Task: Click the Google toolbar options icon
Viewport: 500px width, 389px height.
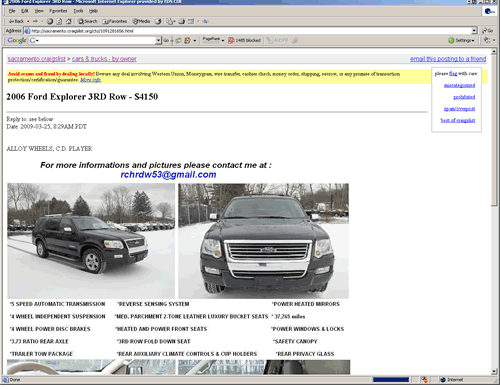Action: (x=188, y=40)
